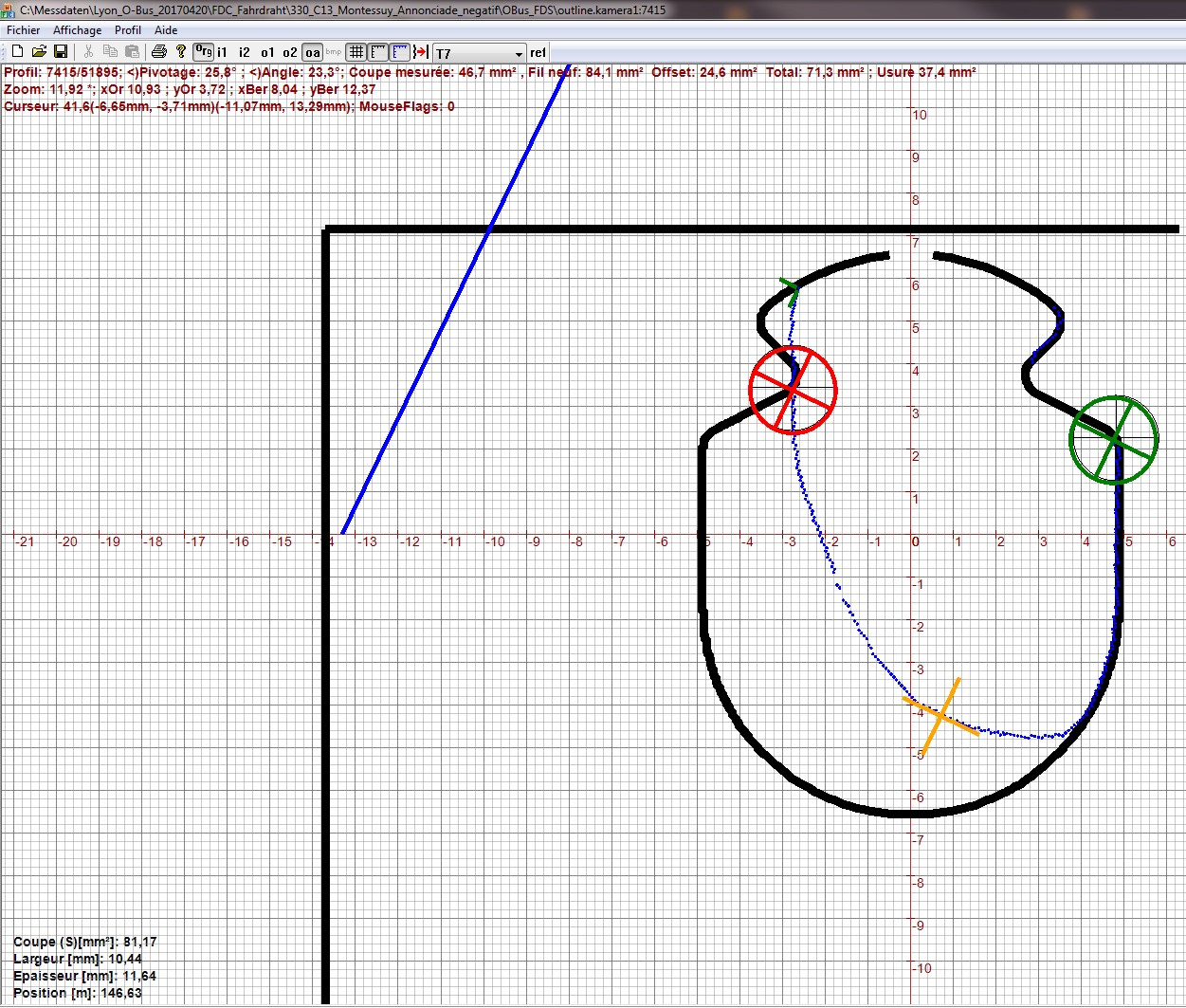Open the Affichage menu
The height and width of the screenshot is (1008, 1186).
click(x=77, y=30)
